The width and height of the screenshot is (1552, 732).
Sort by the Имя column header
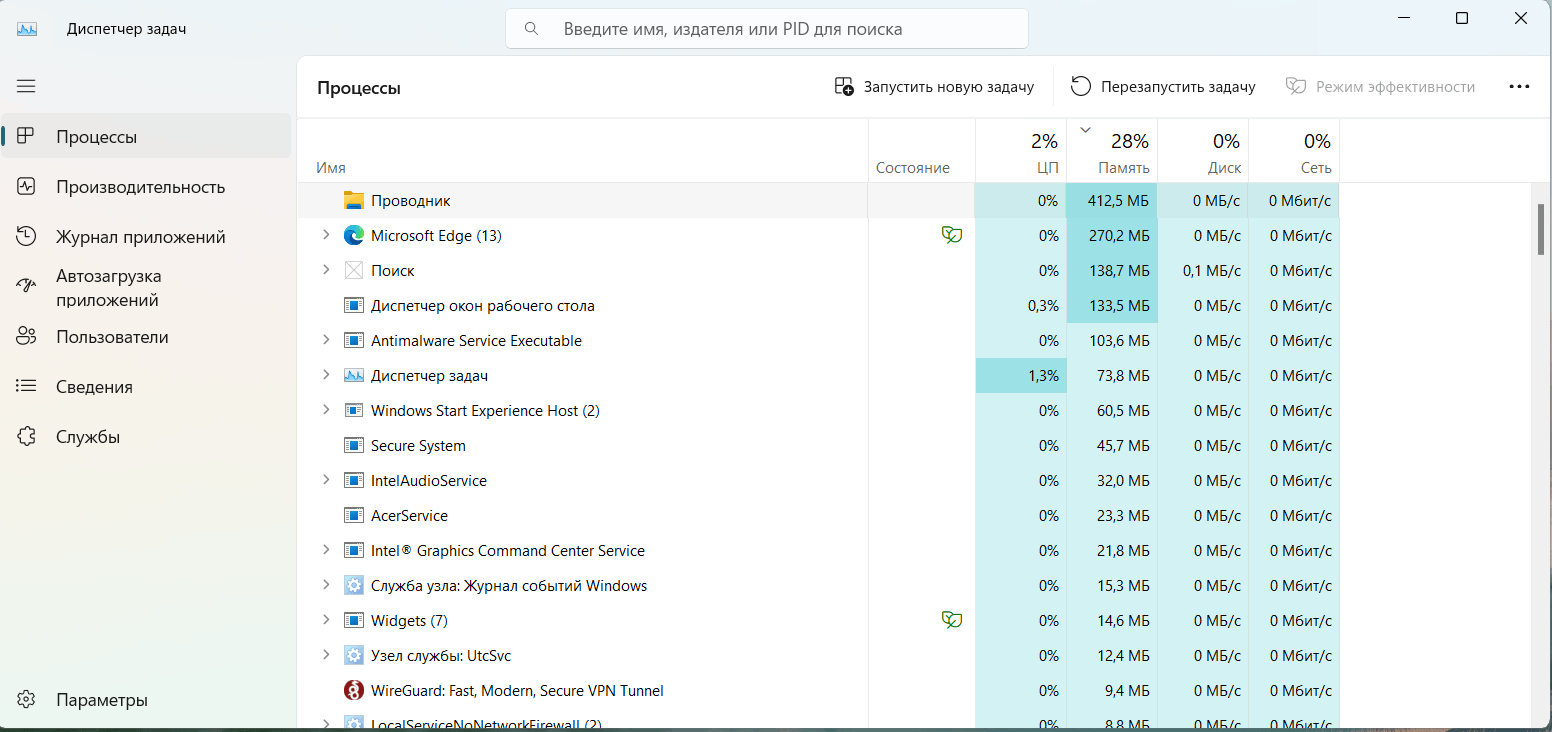583,151
